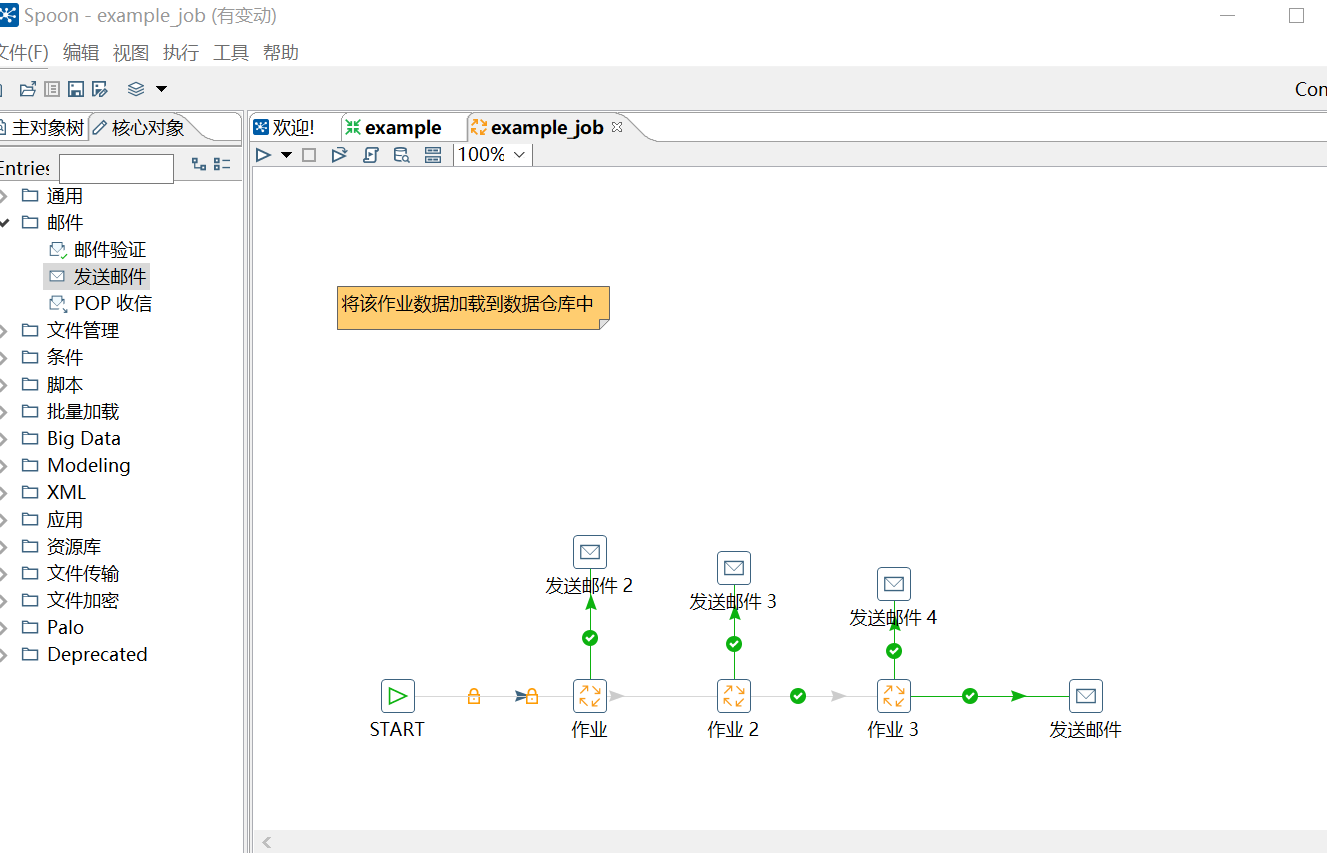Select the 作业 3 job entry icon
This screenshot has width=1327, height=853.
coord(894,696)
